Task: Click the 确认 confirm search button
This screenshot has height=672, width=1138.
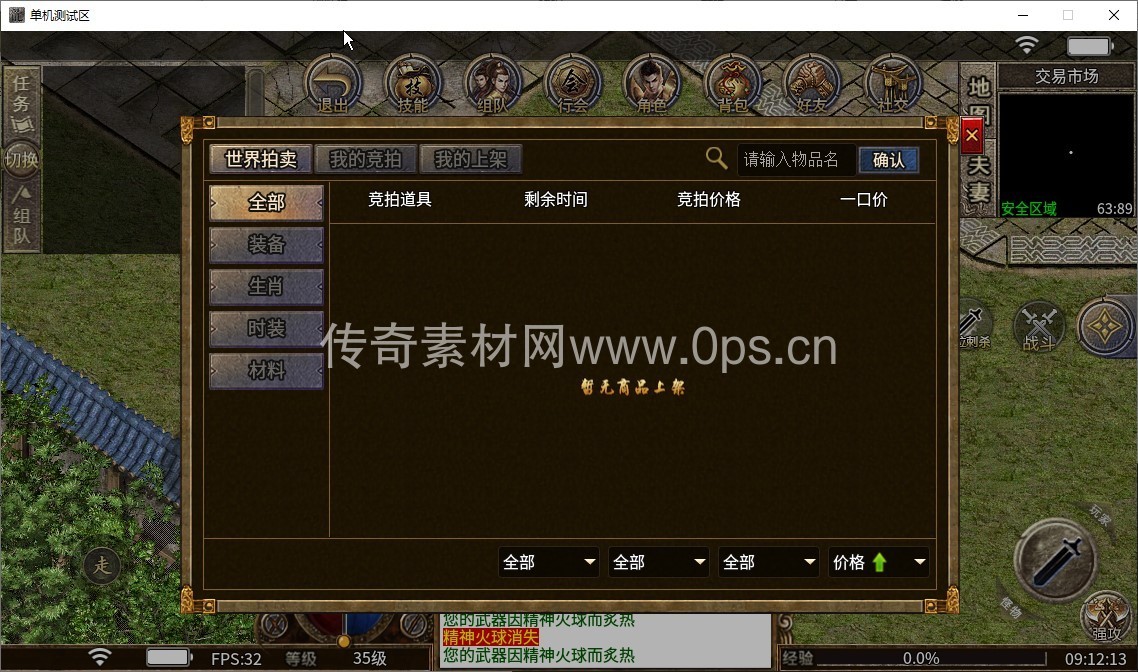Action: 888,160
